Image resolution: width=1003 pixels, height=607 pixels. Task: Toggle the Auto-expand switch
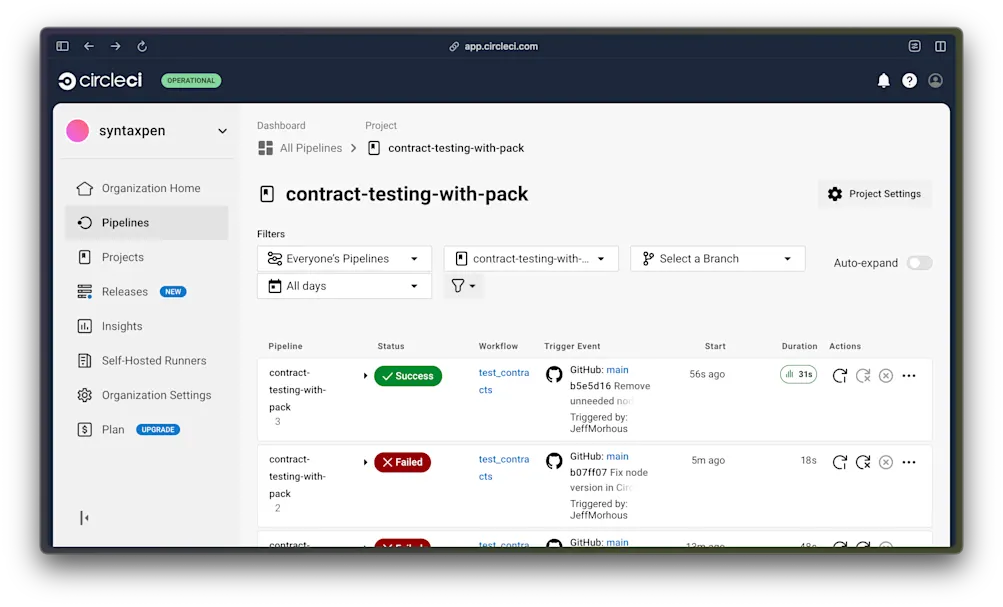pyautogui.click(x=919, y=262)
